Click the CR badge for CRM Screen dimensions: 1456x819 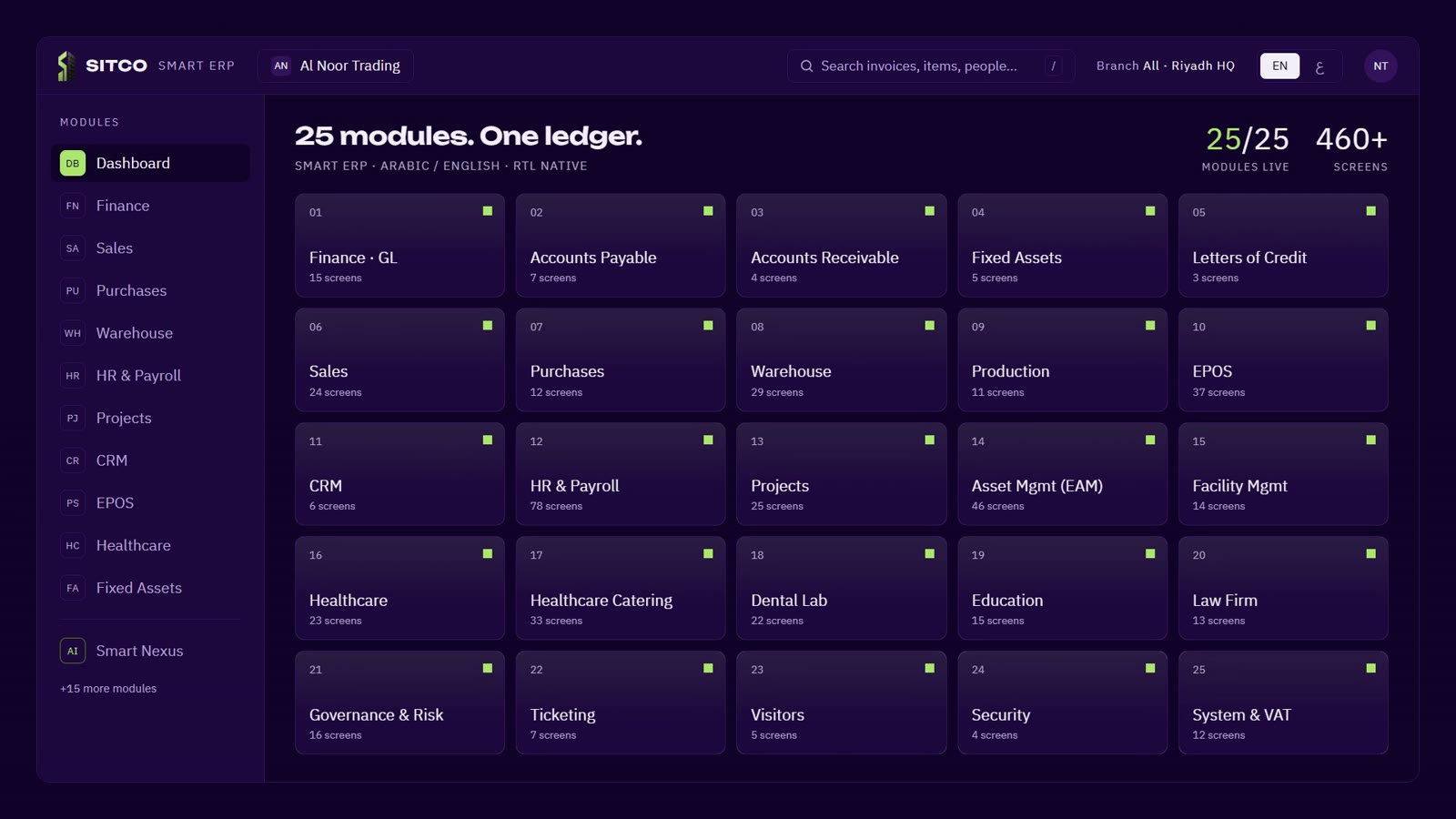pyautogui.click(x=73, y=460)
